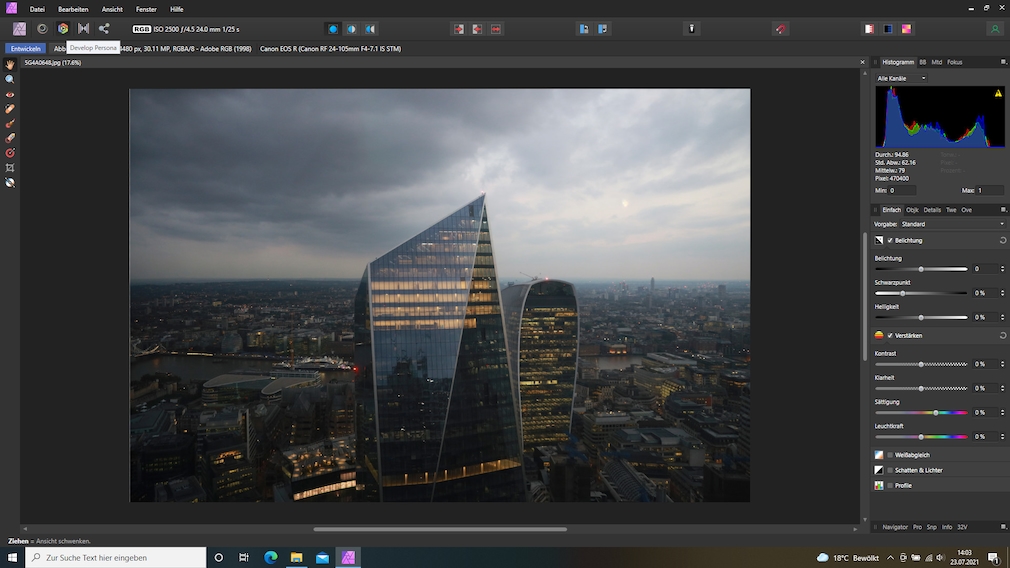1010x568 pixels.
Task: Click the Assistant options icon
Action: [x=692, y=29]
